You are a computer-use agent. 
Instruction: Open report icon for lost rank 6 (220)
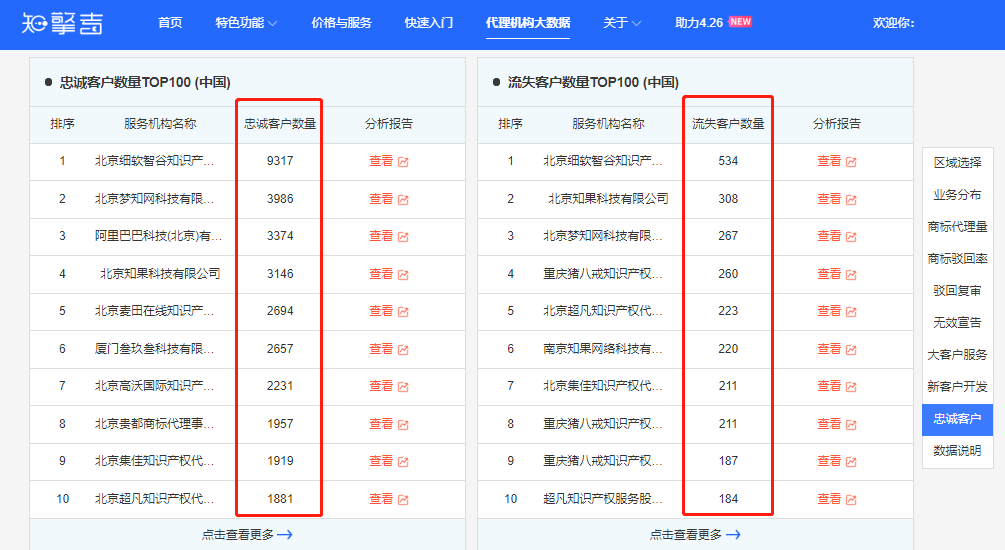(x=851, y=349)
